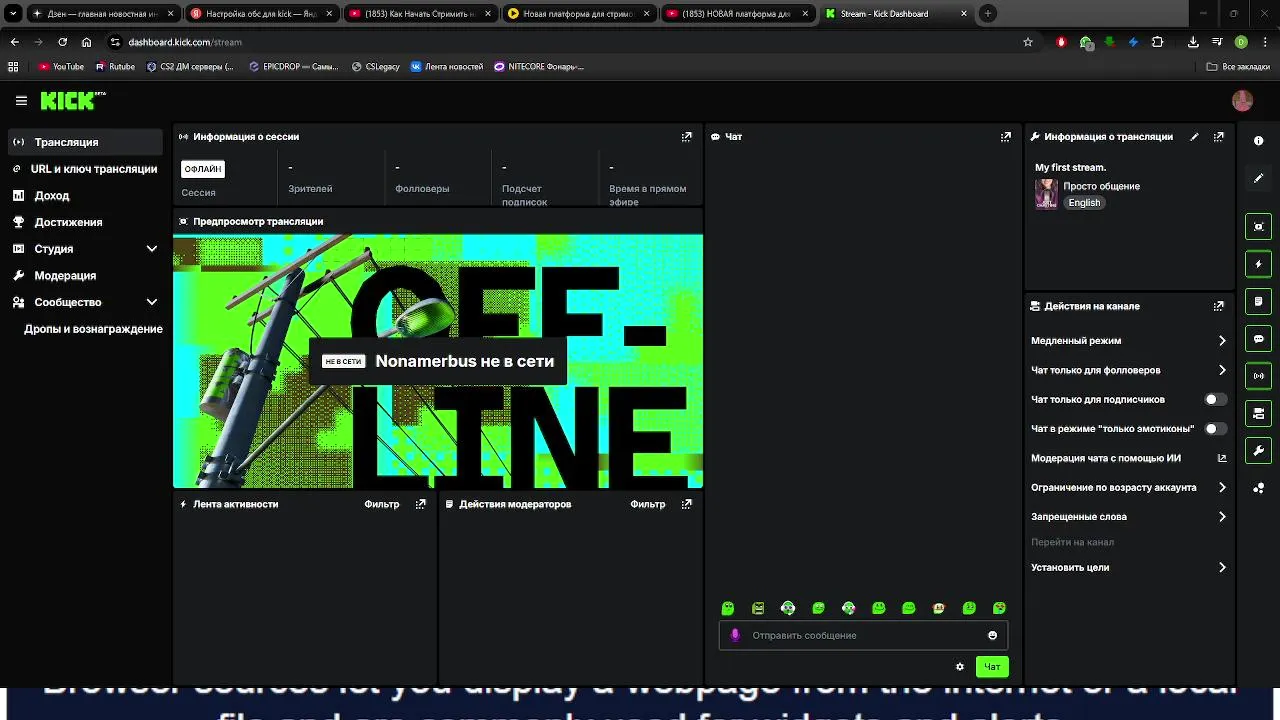Open Модерация in the left sidebar
Viewport: 1280px width, 720px height.
85,275
